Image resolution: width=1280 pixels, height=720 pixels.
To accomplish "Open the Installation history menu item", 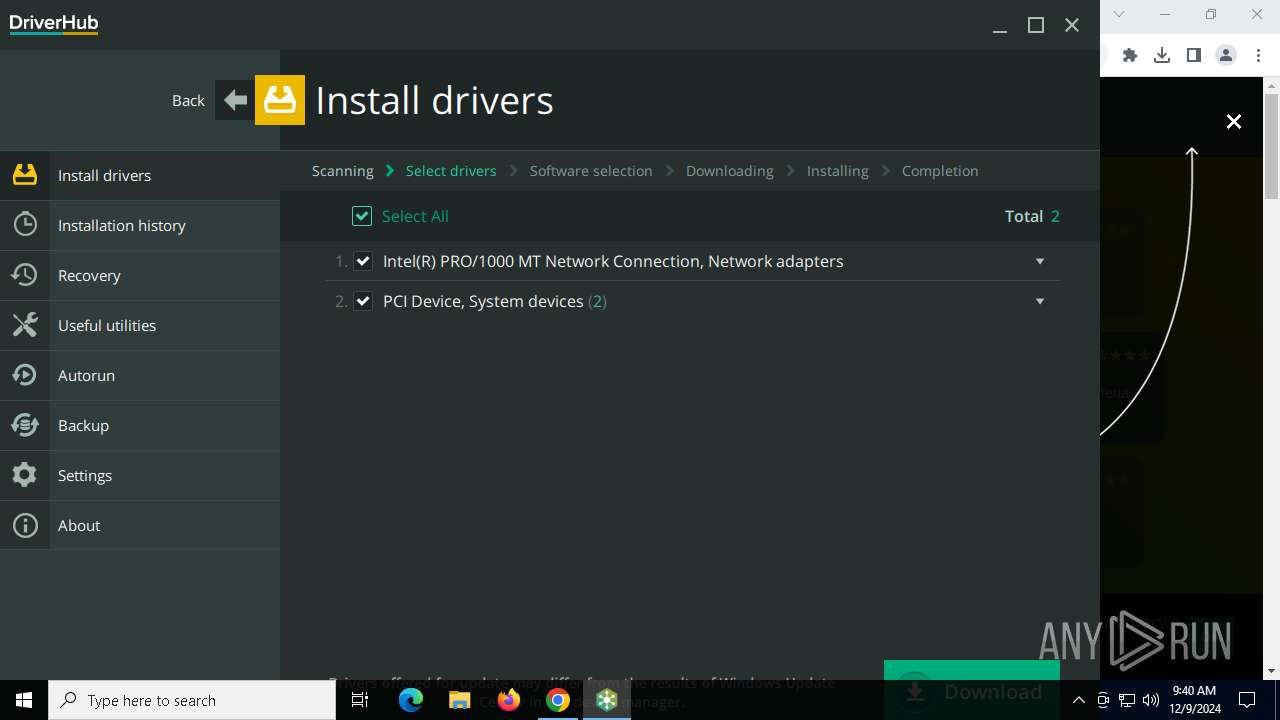I will click(140, 225).
